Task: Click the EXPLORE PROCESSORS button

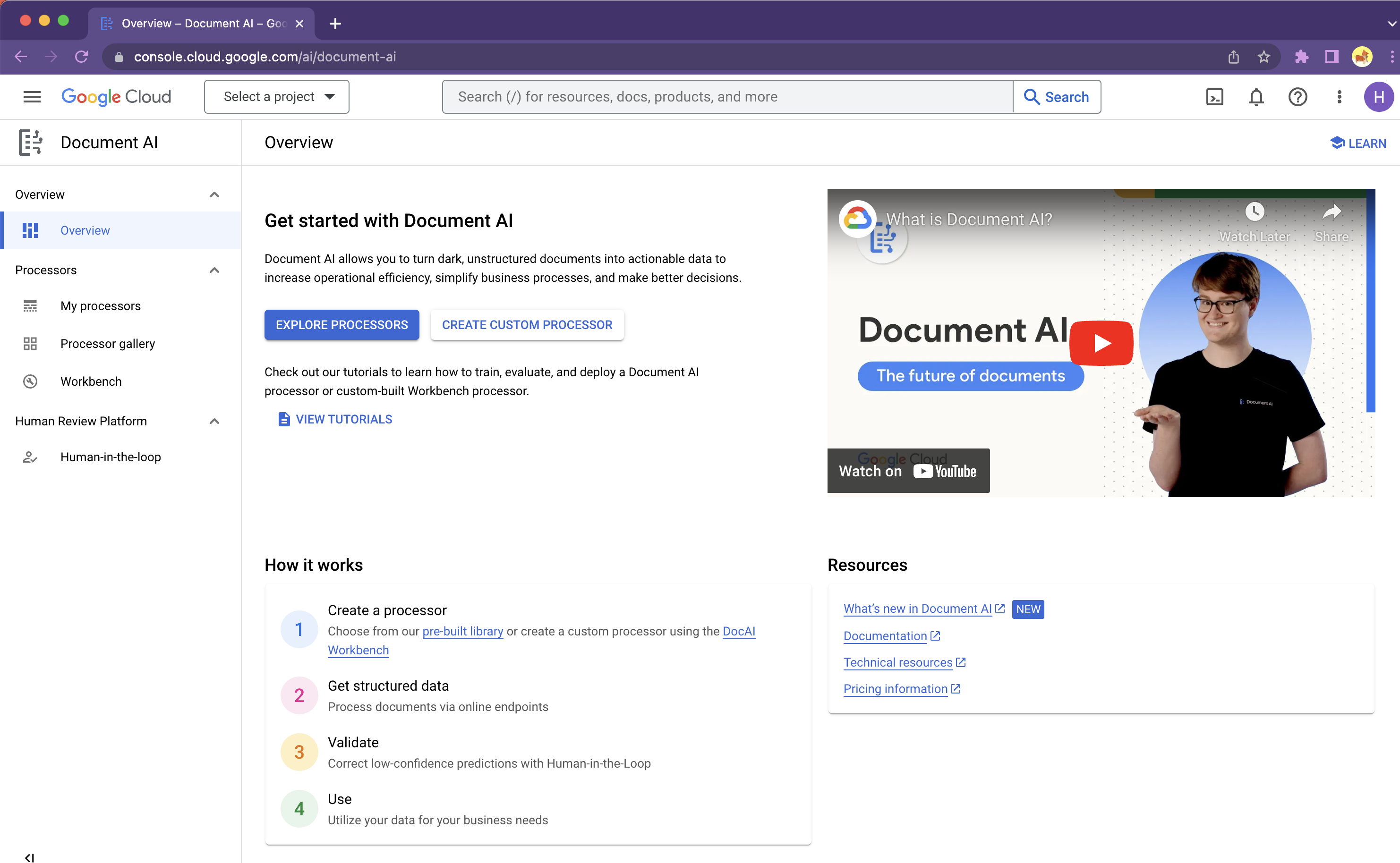Action: pos(341,325)
